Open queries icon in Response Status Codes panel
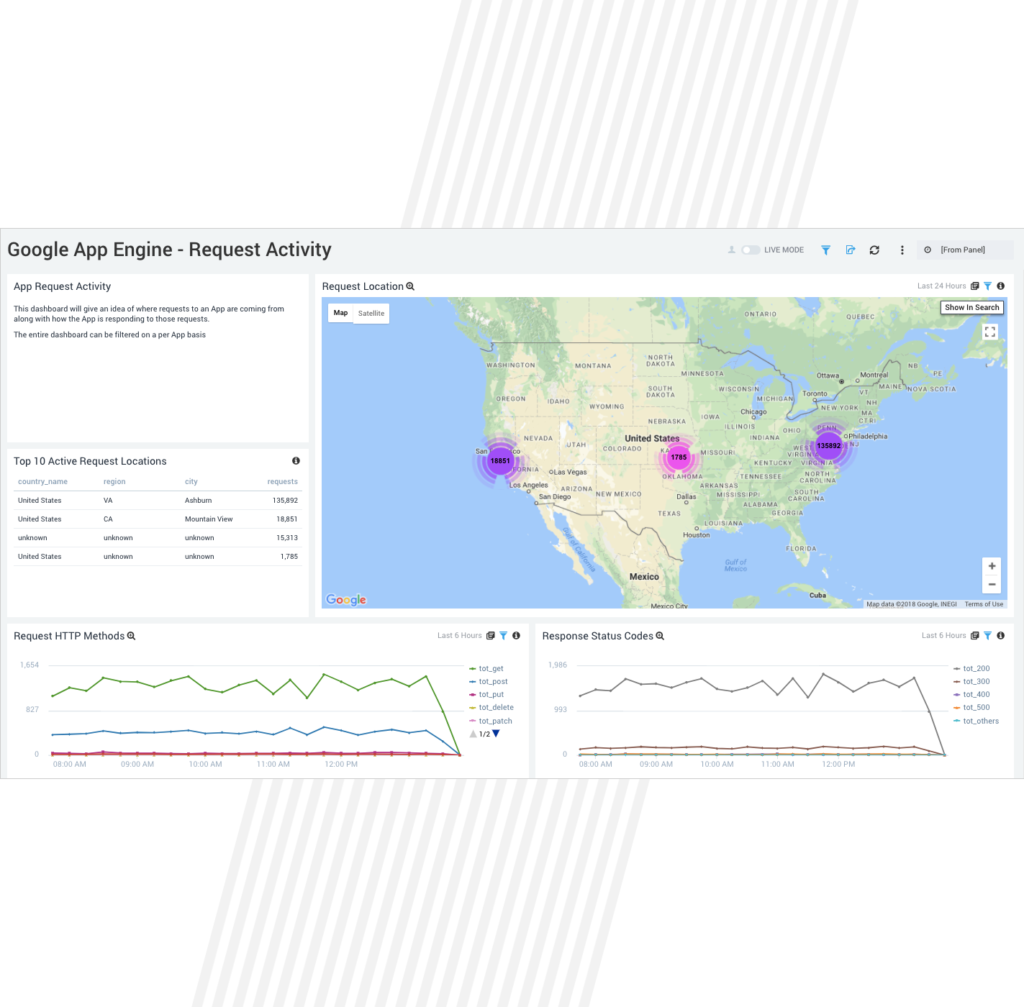The width and height of the screenshot is (1024, 1007). 974,635
